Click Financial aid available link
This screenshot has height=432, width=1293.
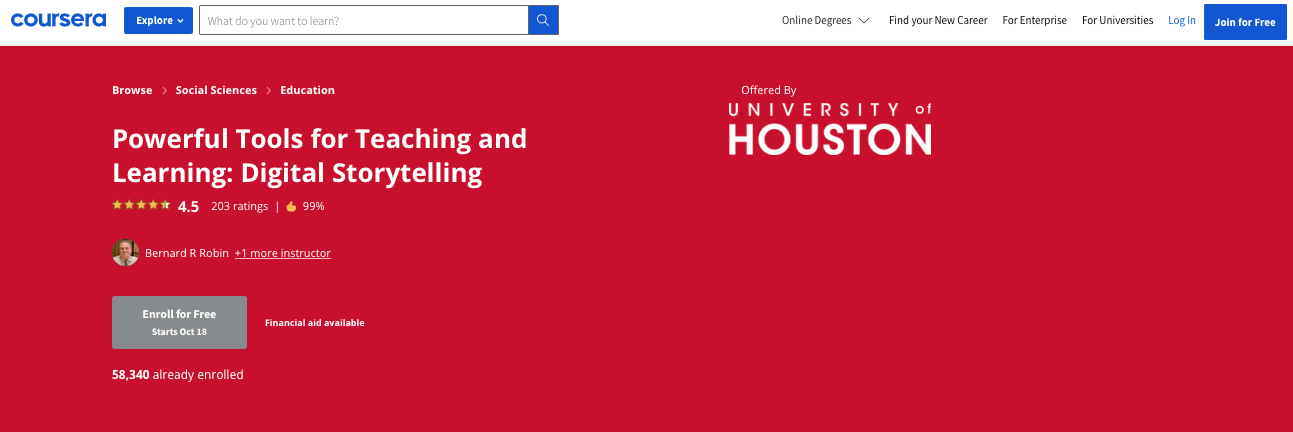pos(314,323)
